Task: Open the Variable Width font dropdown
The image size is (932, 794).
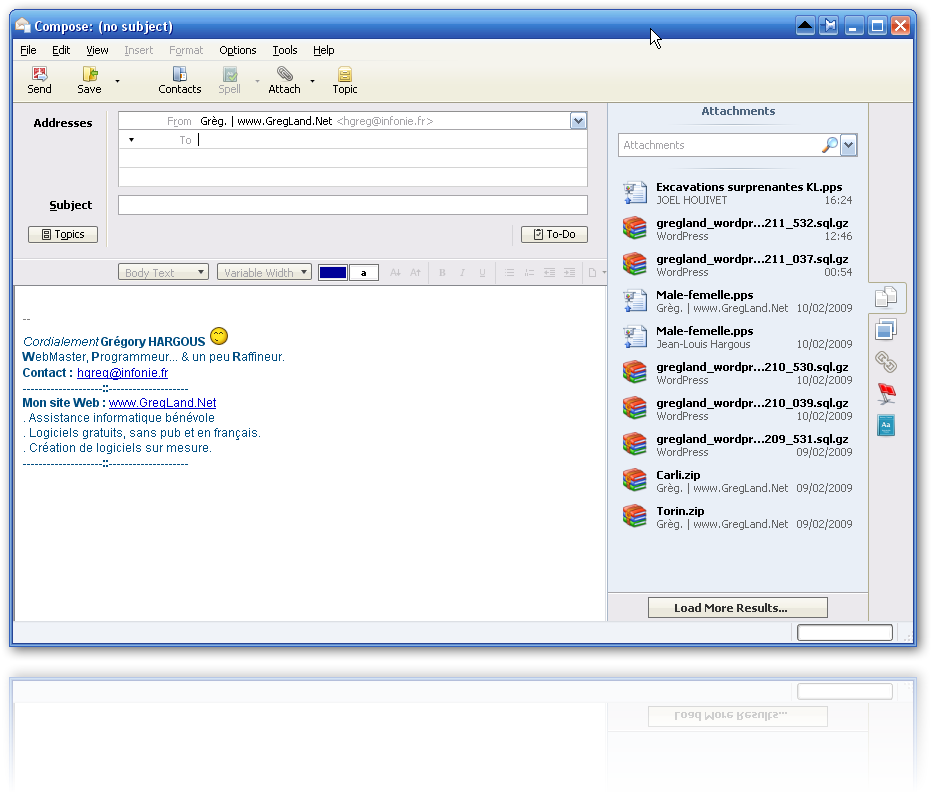Action: coord(264,273)
